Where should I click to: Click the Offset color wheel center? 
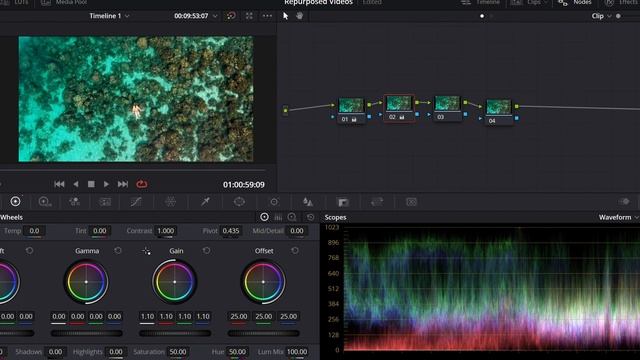[x=263, y=282]
